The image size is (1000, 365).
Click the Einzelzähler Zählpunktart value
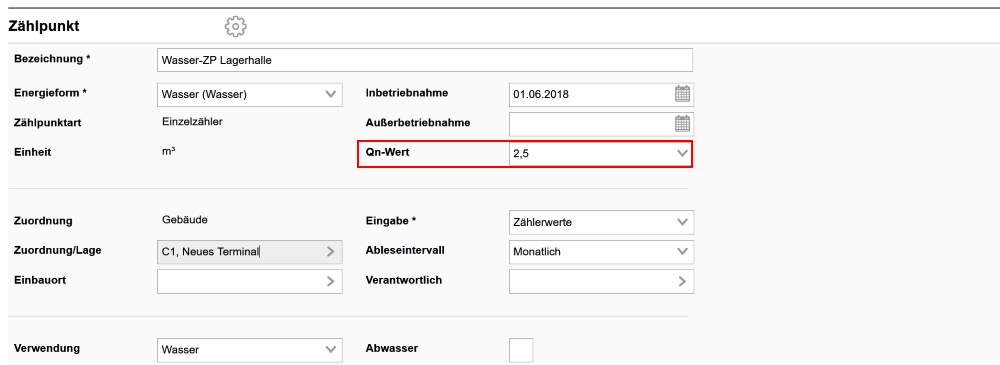(192, 122)
